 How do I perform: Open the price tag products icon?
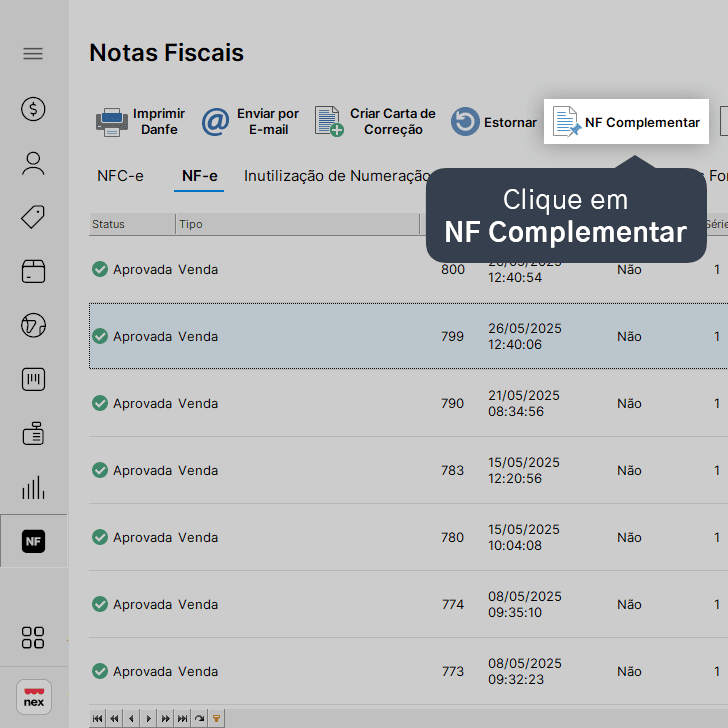tap(33, 217)
